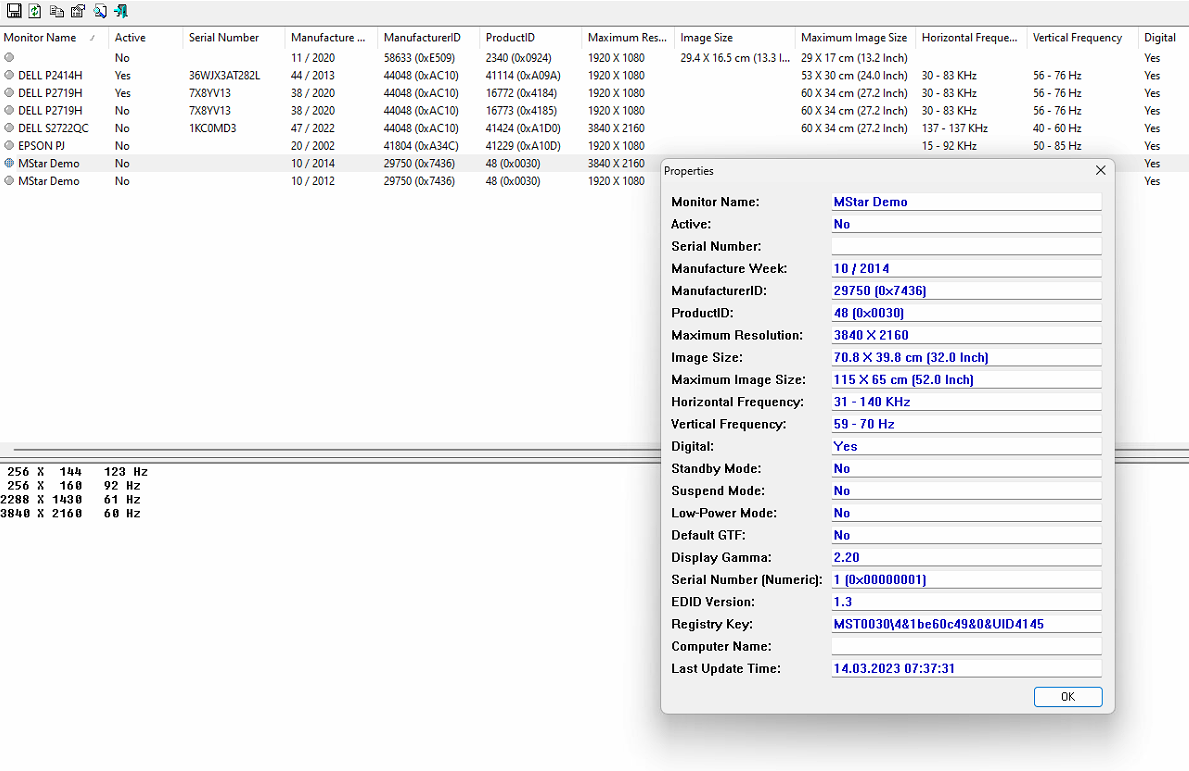The image size is (1189, 771).
Task: Sort by the Monitor Name column header
Action: 54,37
